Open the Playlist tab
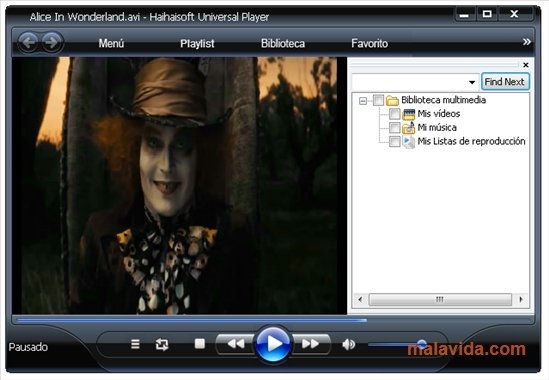This screenshot has width=549, height=380. pyautogui.click(x=197, y=43)
